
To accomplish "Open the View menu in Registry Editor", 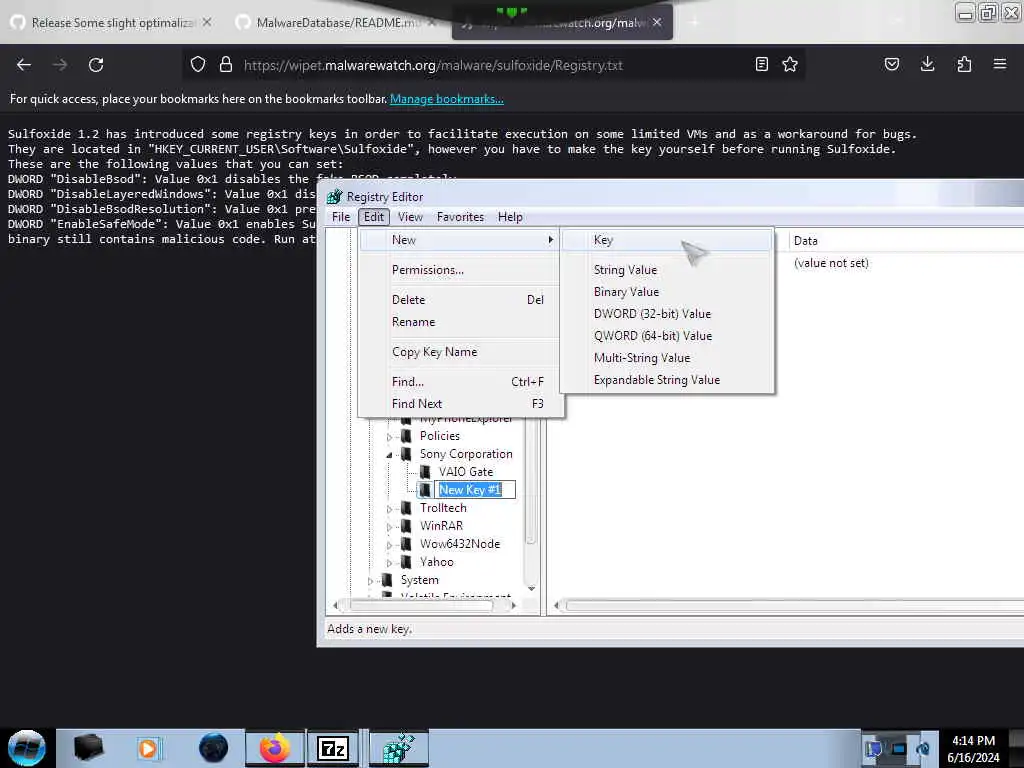I will coord(410,217).
